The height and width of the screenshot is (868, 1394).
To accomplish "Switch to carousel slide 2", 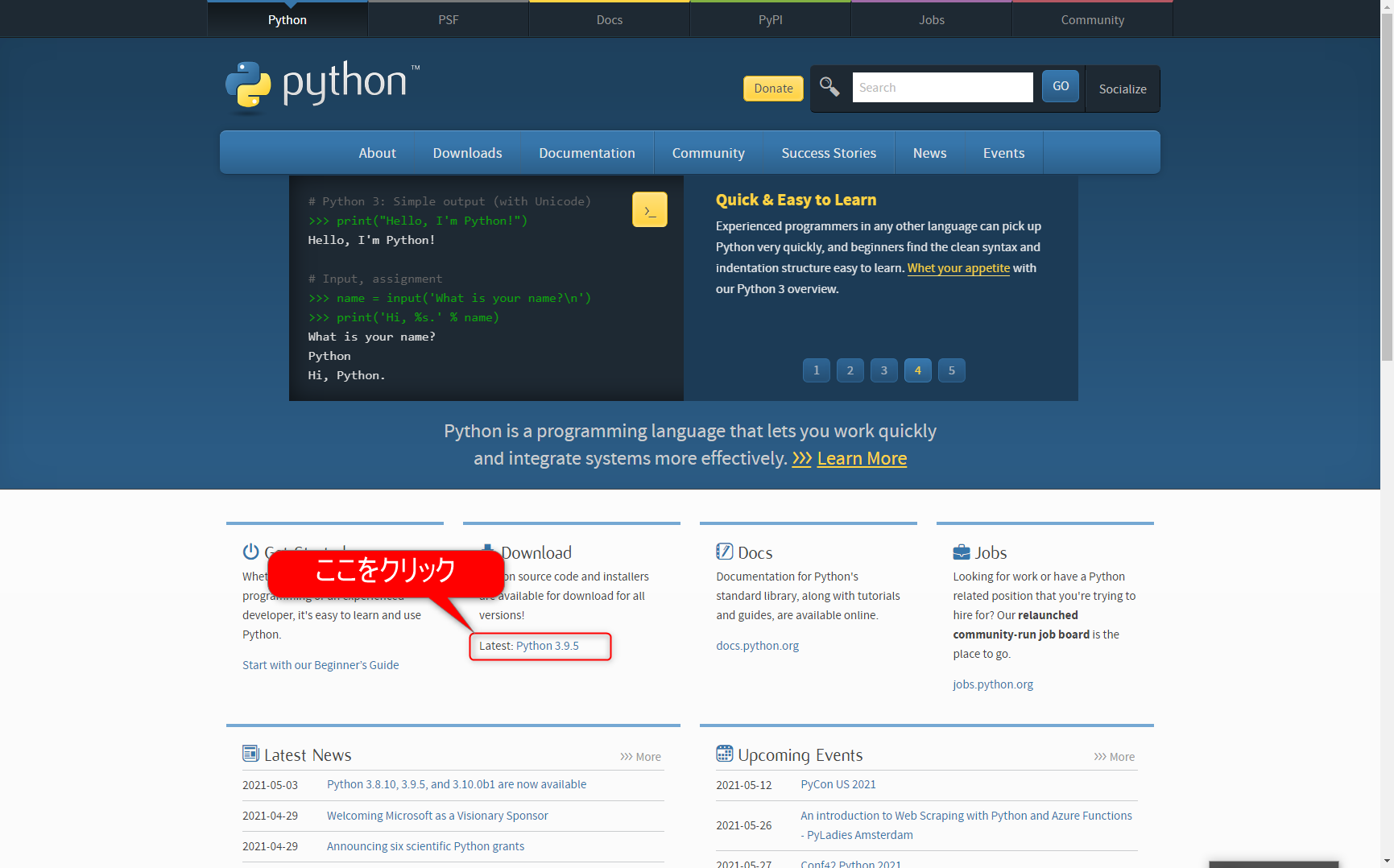I will point(850,370).
